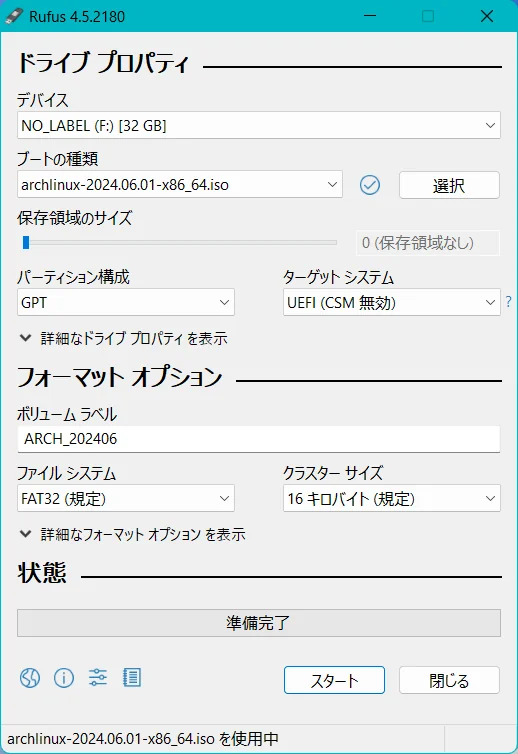Open the ターゲット システム UEFI dropdown

click(x=392, y=302)
